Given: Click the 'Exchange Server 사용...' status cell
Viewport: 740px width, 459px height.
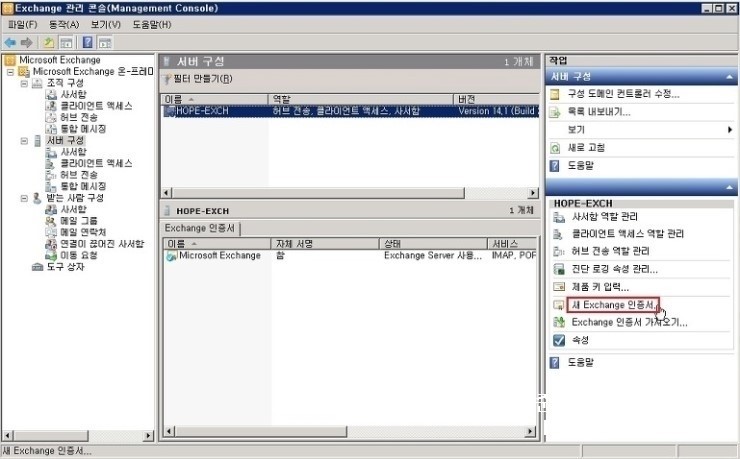Looking at the screenshot, I should (433, 256).
